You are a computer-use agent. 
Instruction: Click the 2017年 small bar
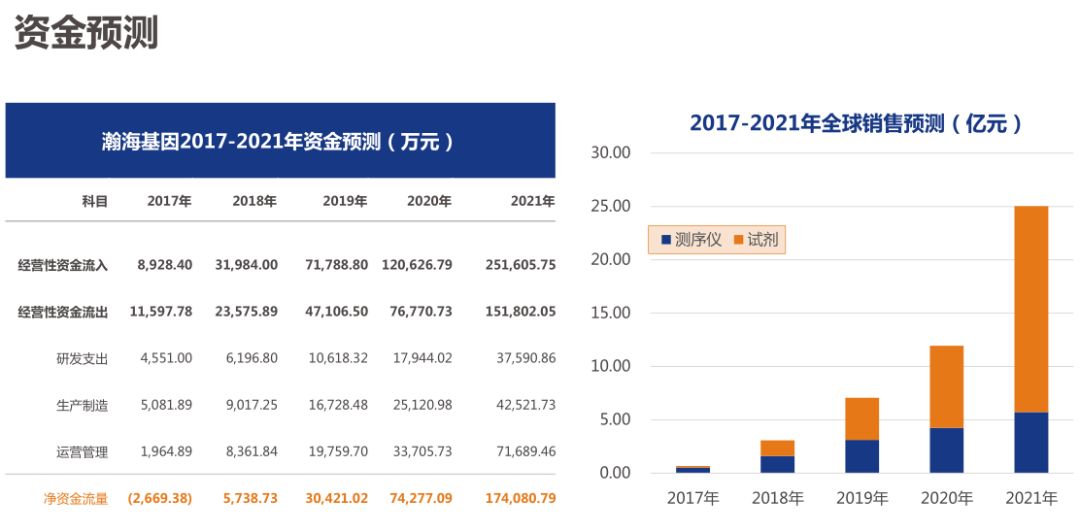(x=693, y=469)
